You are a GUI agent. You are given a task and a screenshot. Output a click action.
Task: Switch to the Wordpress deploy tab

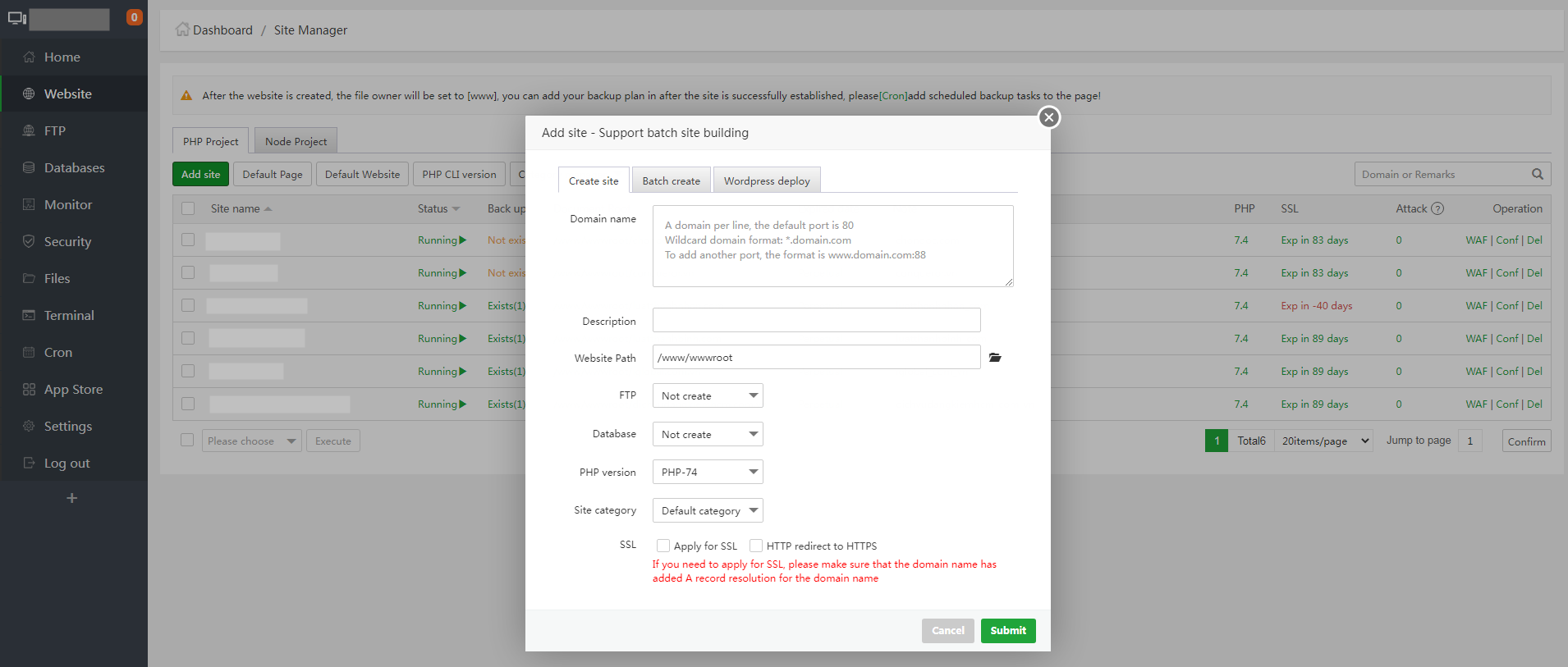(x=767, y=180)
